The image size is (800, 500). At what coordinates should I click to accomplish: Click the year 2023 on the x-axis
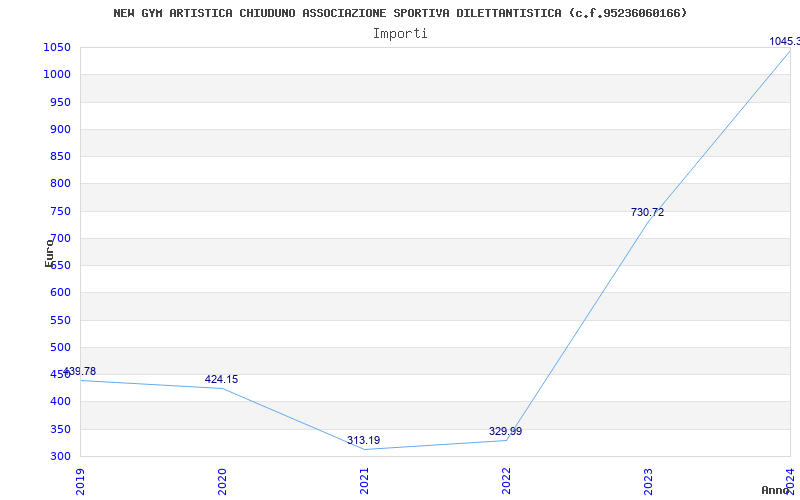[x=648, y=481]
